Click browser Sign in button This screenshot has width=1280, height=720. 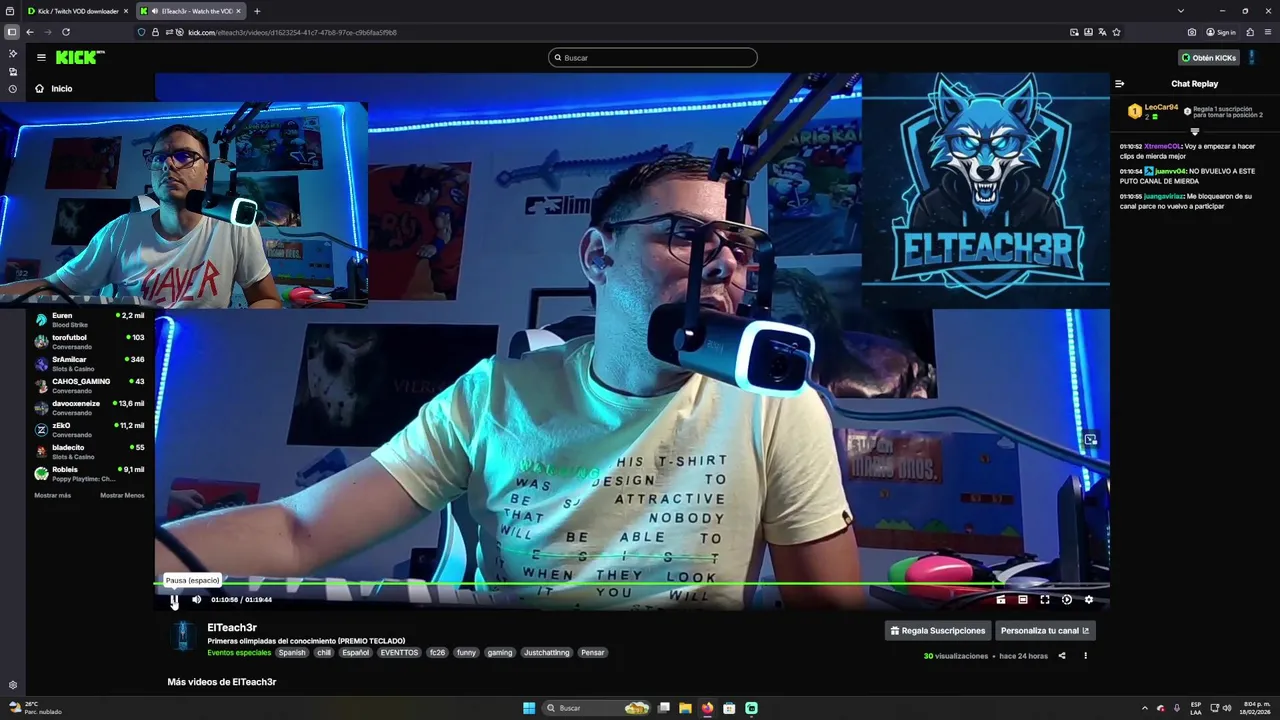[1221, 32]
